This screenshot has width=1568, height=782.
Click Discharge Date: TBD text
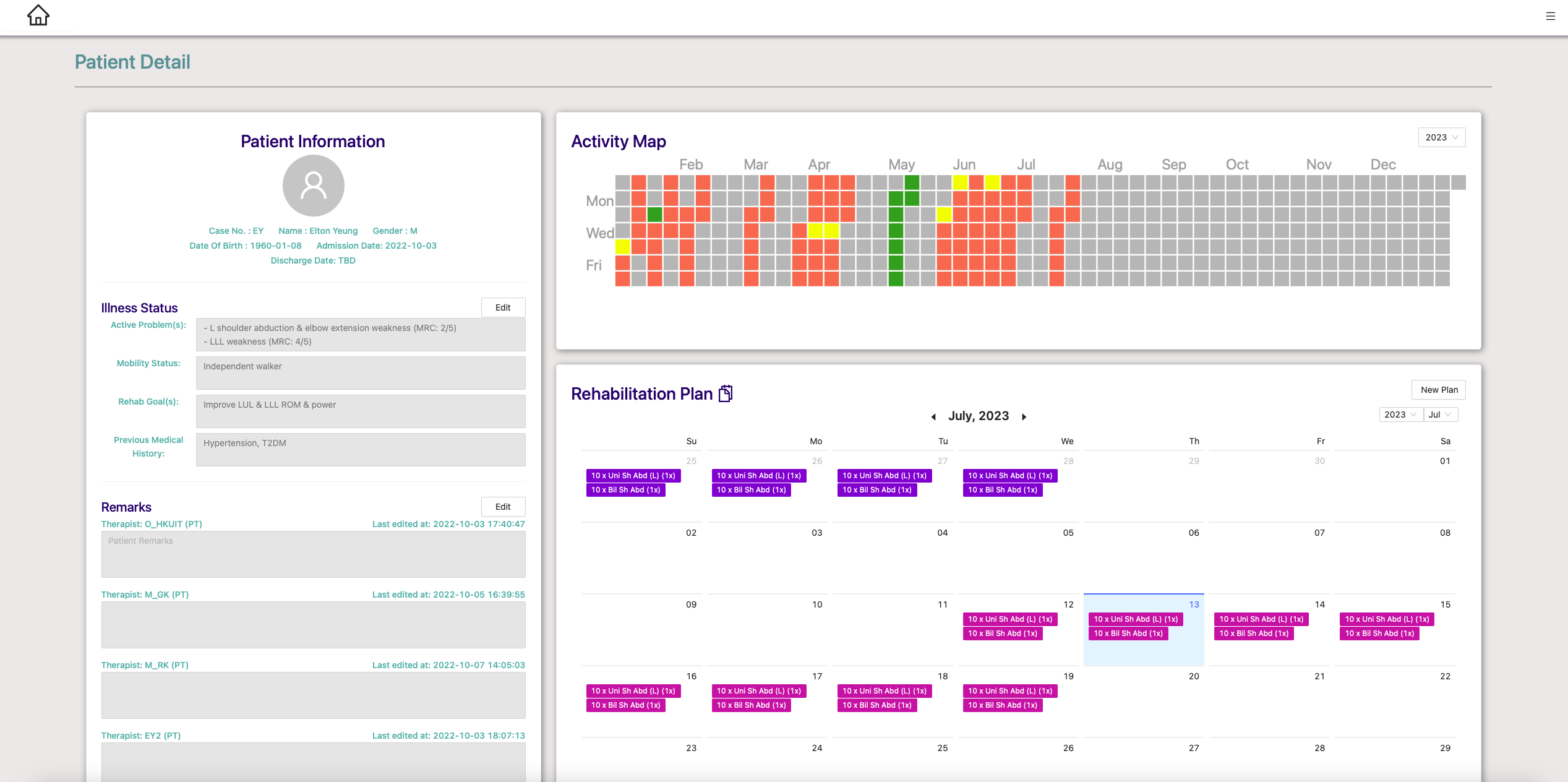click(313, 260)
